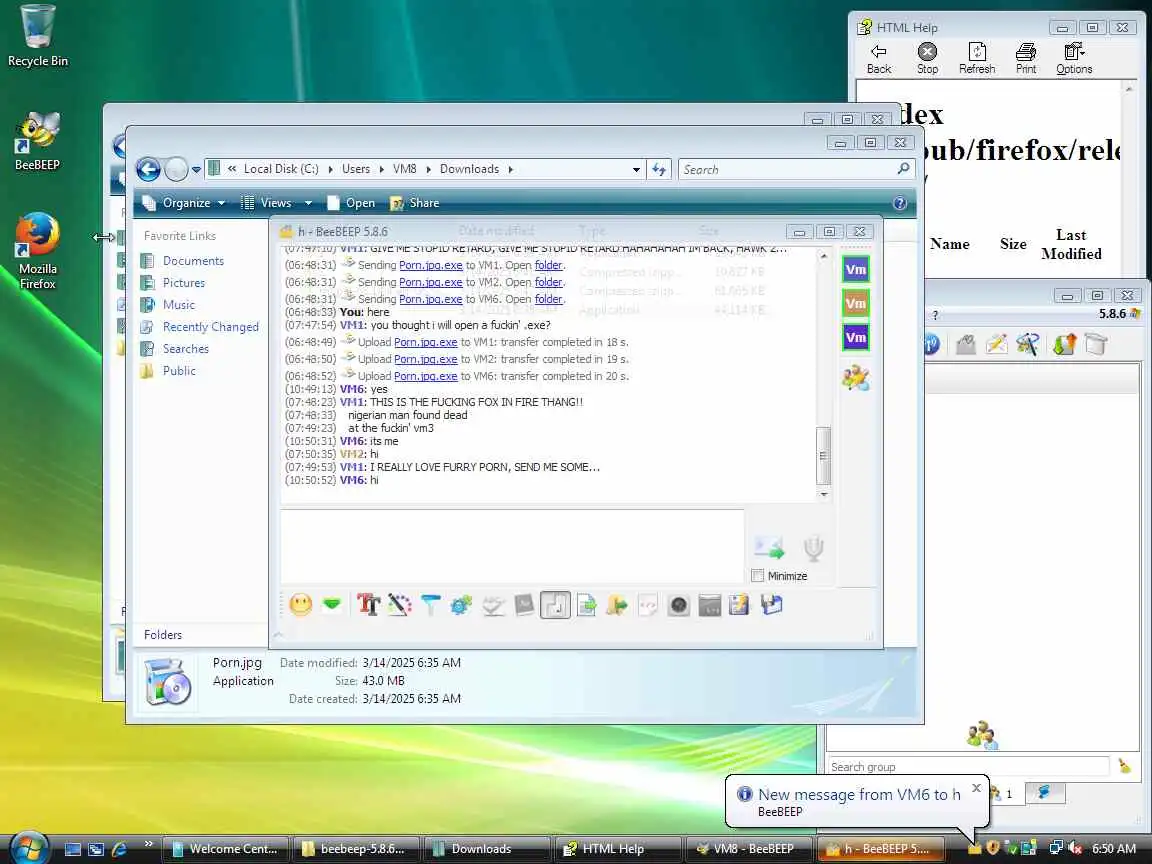Viewport: 1152px width, 864px height.
Task: Toggle the highlighted music note sound icon
Action: tap(555, 605)
